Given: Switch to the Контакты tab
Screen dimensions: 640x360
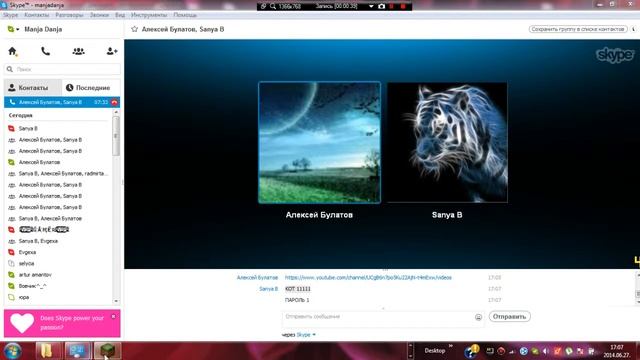Looking at the screenshot, I should pos(33,88).
